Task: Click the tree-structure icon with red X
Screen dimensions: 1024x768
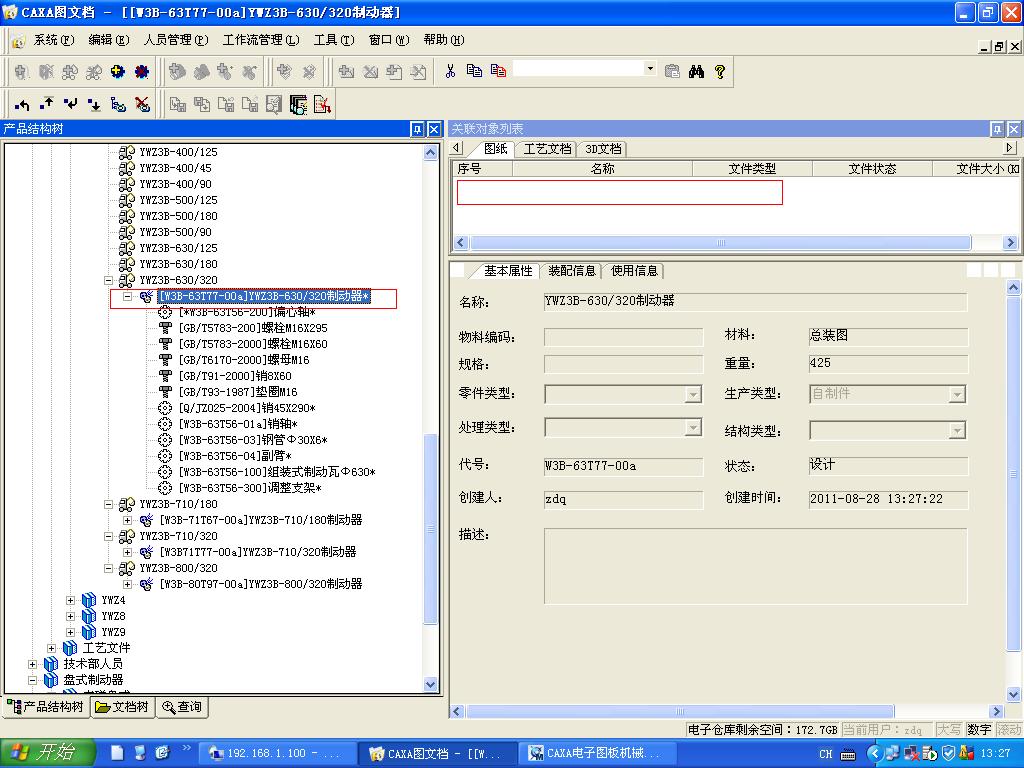Action: point(142,104)
